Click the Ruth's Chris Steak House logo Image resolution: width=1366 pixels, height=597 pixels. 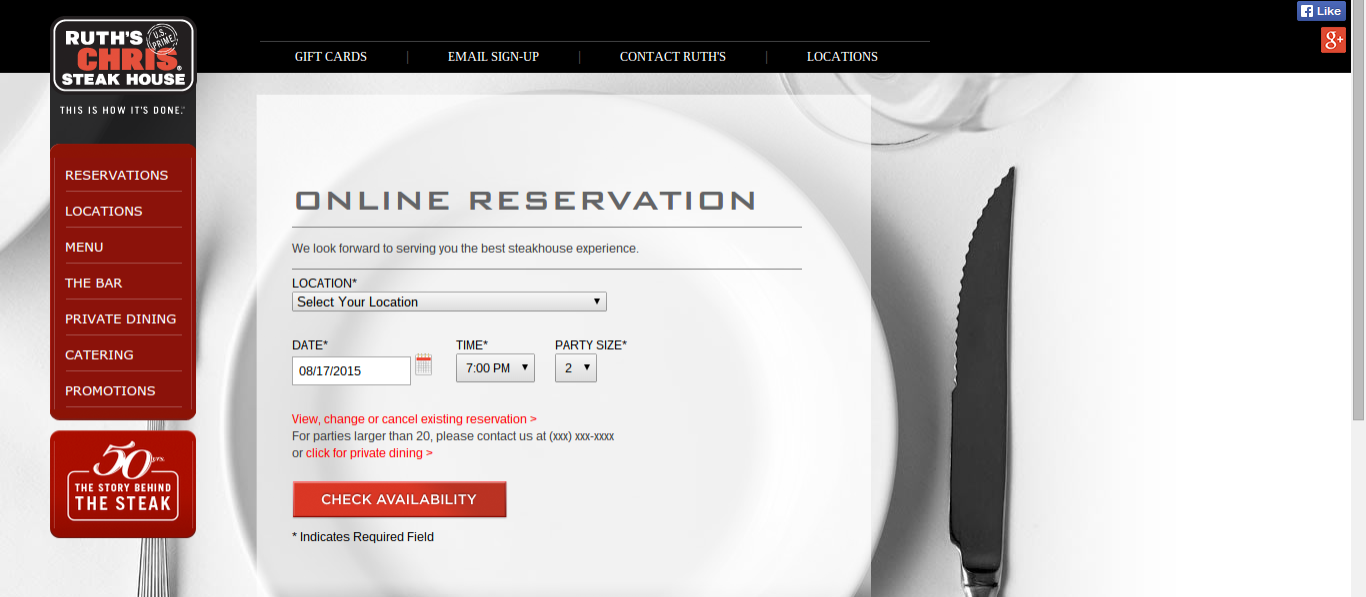(123, 55)
